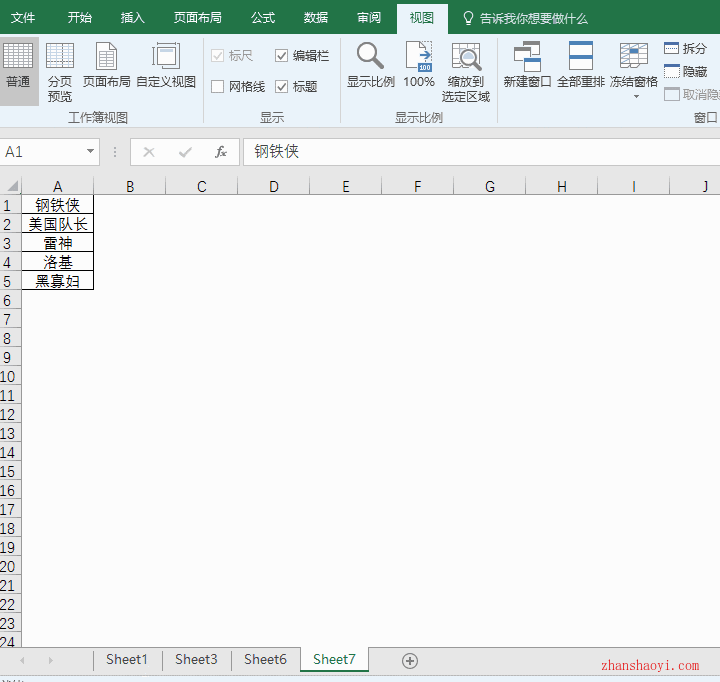Viewport: 720px width, 682px height.
Task: Enable the Gridlines (网格线) checkbox
Action: pyautogui.click(x=217, y=86)
